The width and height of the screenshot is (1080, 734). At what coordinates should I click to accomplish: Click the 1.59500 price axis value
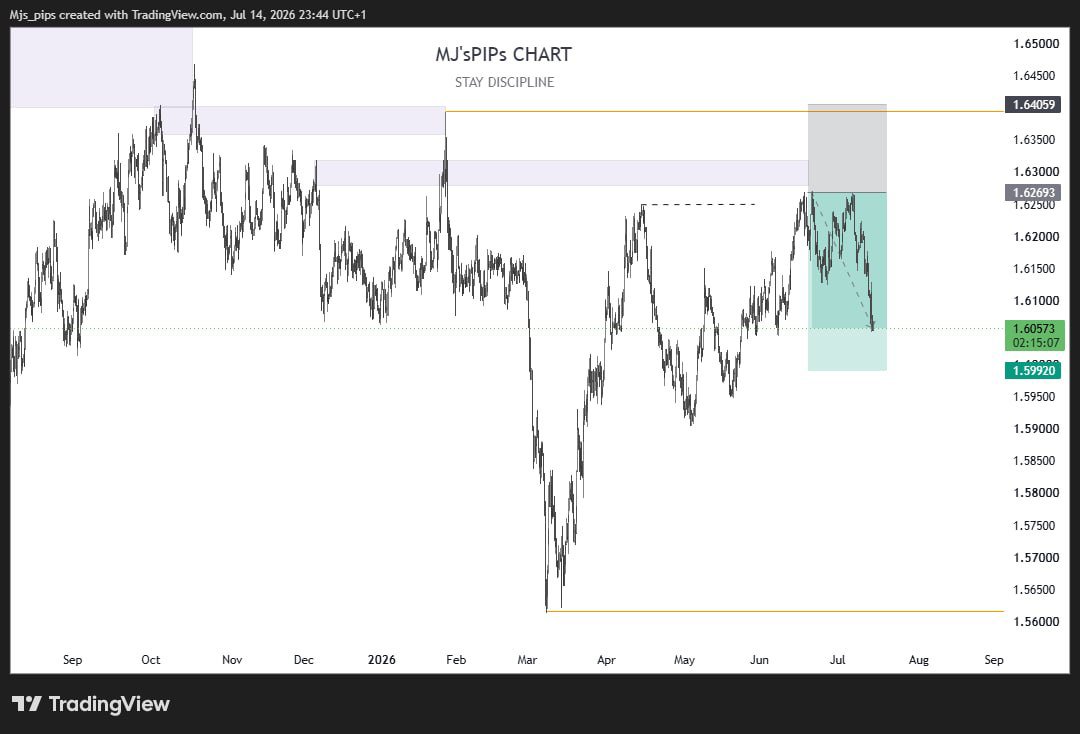[1033, 397]
